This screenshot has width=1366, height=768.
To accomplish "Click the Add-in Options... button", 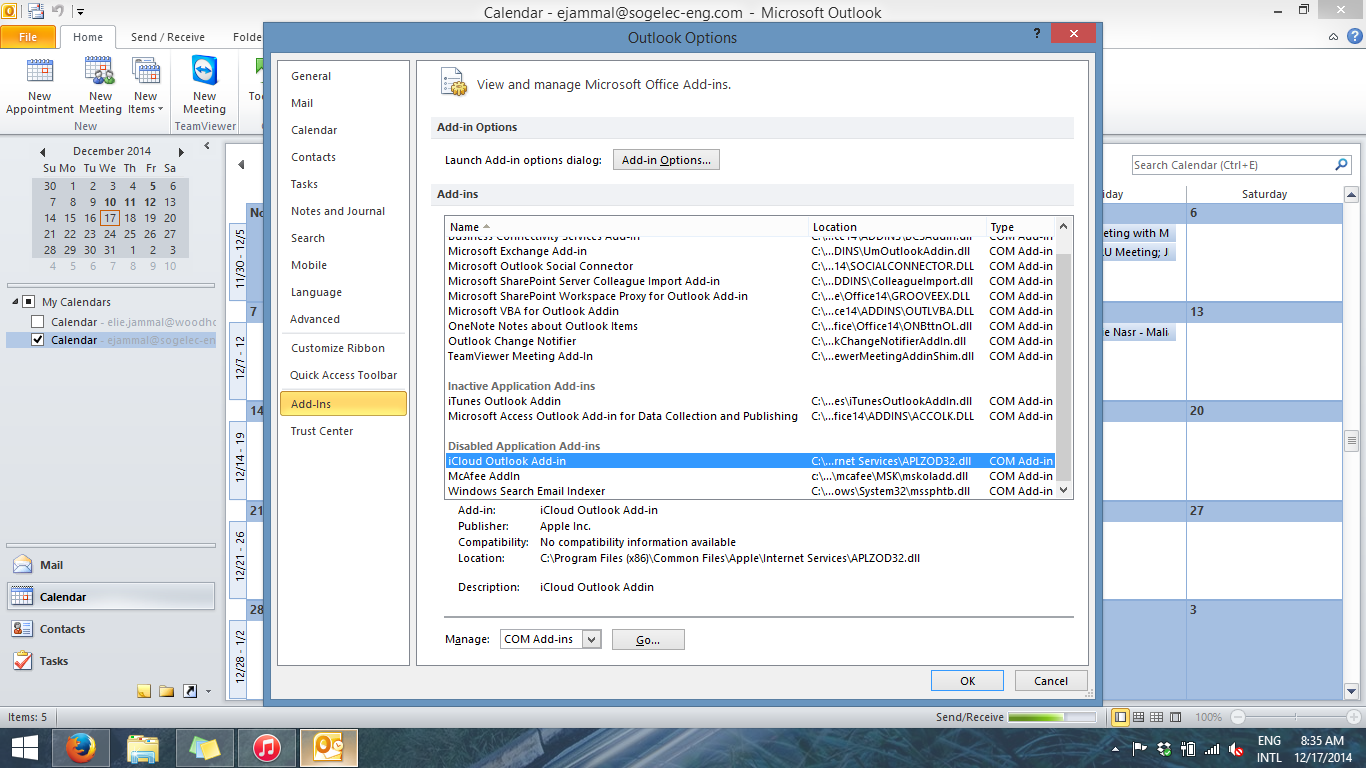I will tap(666, 160).
